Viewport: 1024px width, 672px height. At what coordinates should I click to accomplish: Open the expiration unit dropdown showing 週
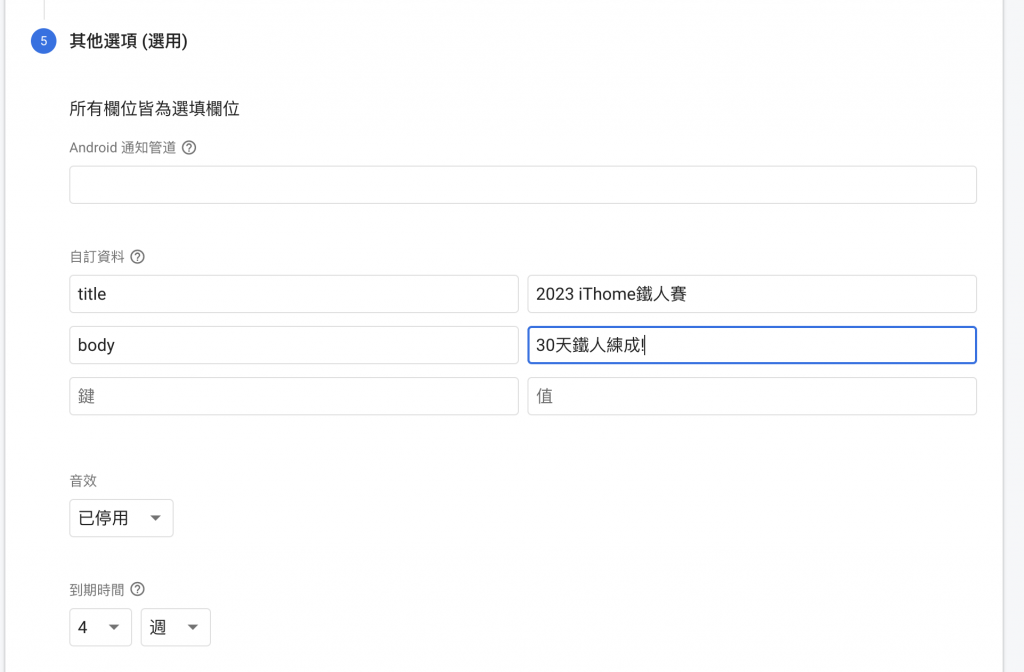point(176,627)
